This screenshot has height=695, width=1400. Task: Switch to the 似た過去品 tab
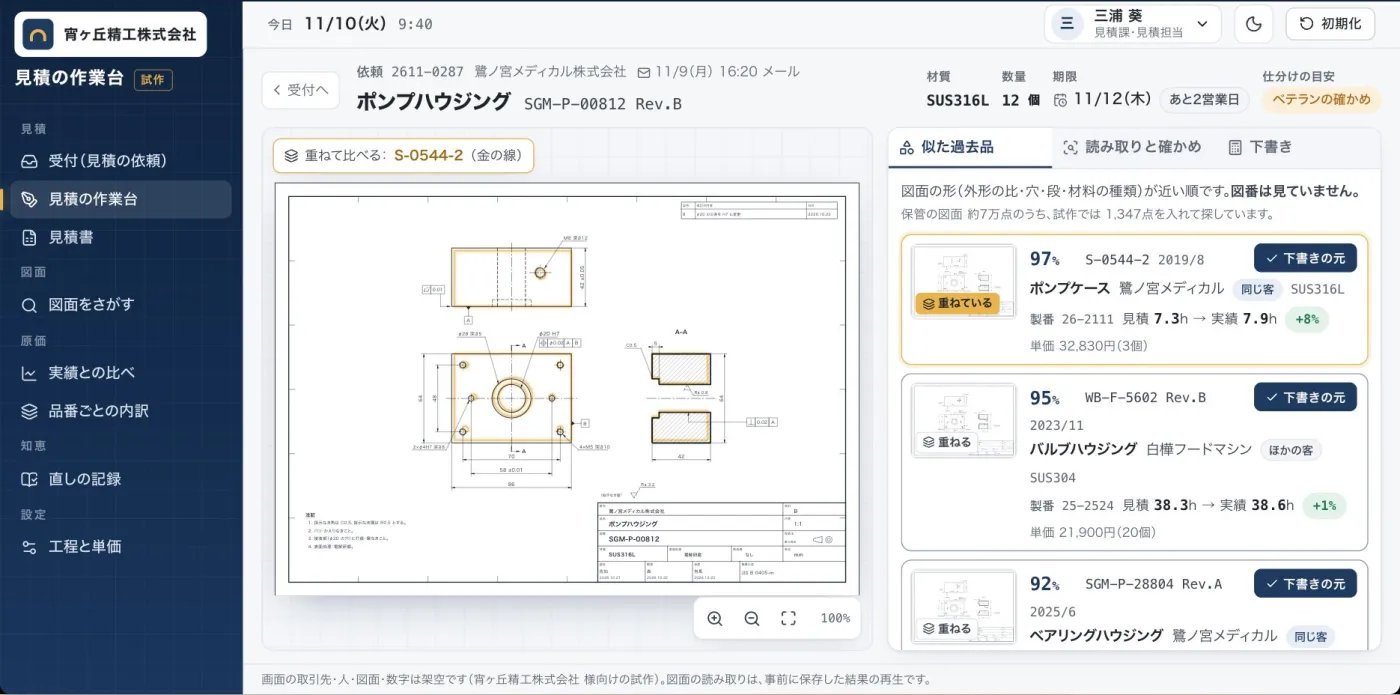point(969,147)
